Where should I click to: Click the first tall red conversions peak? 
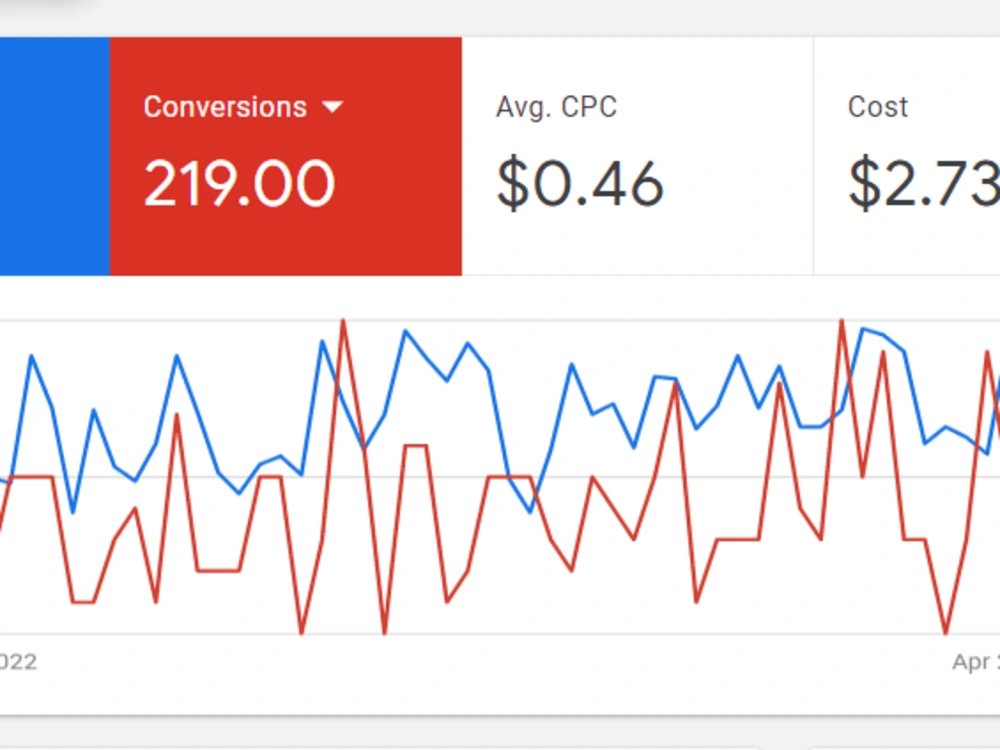coord(343,322)
